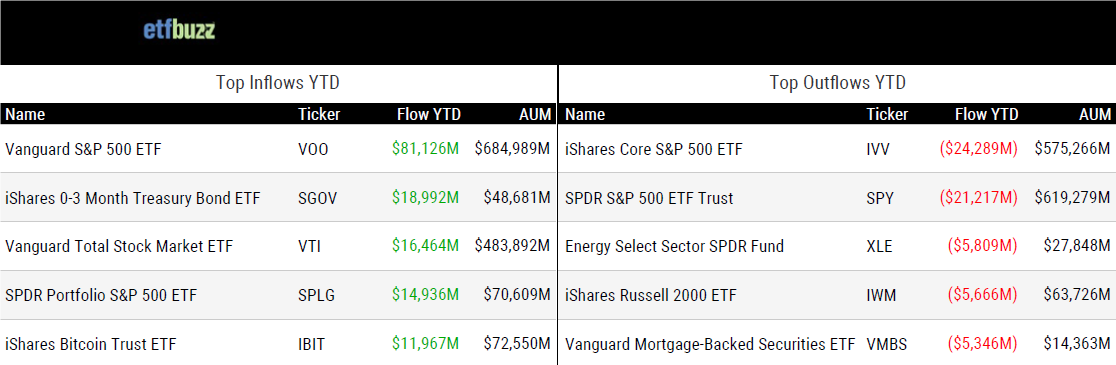The image size is (1116, 365).
Task: Sort inflows by the Flow YTD column header
Action: tap(429, 115)
